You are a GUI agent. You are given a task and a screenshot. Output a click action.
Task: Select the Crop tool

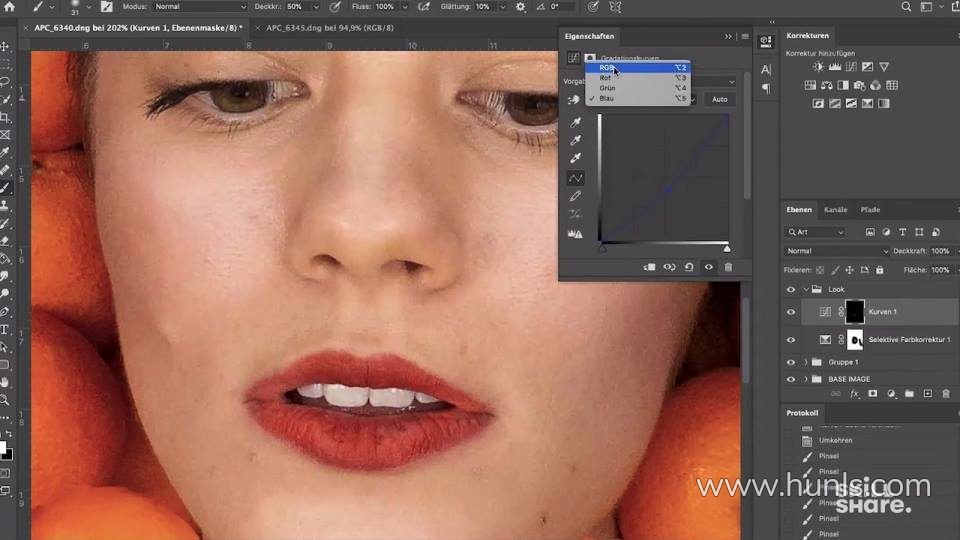pos(5,117)
